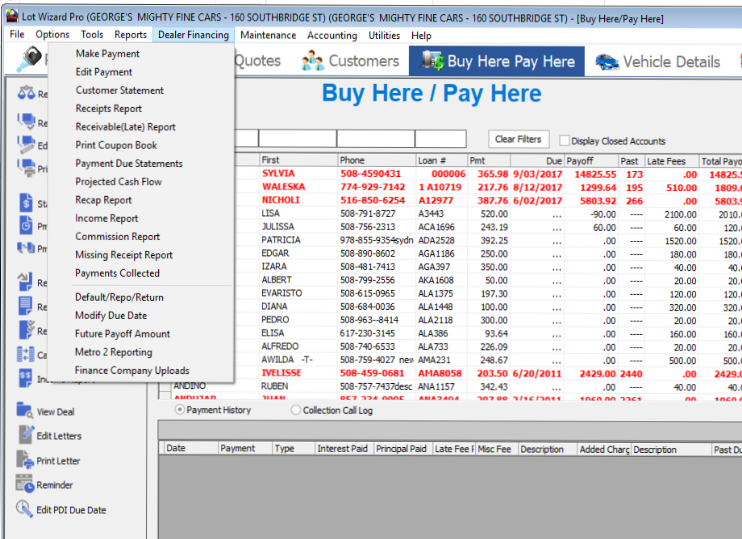Switch to the Quotes tab
The height and width of the screenshot is (539, 742).
click(x=258, y=61)
